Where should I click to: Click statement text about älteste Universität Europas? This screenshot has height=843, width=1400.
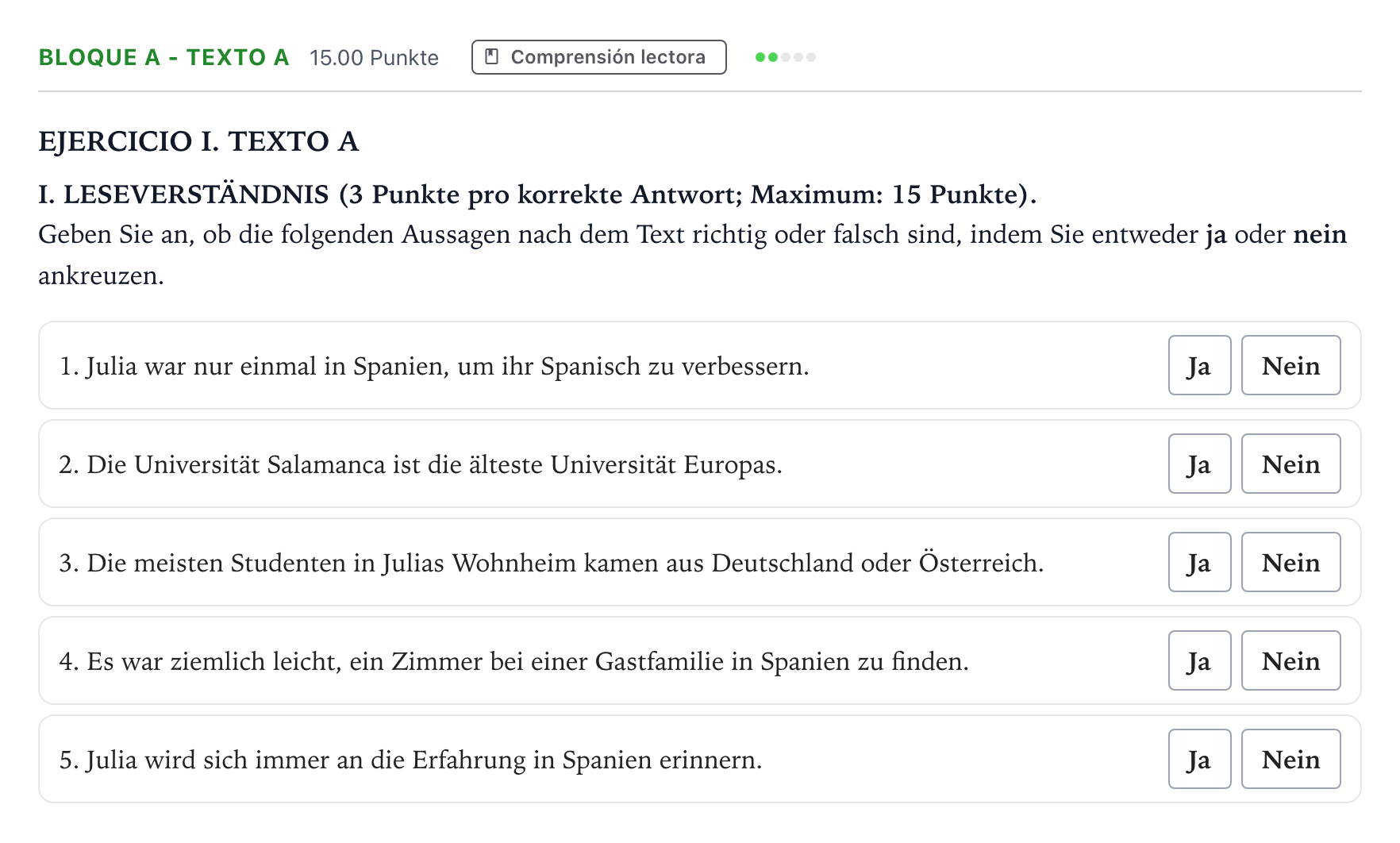pyautogui.click(x=421, y=464)
